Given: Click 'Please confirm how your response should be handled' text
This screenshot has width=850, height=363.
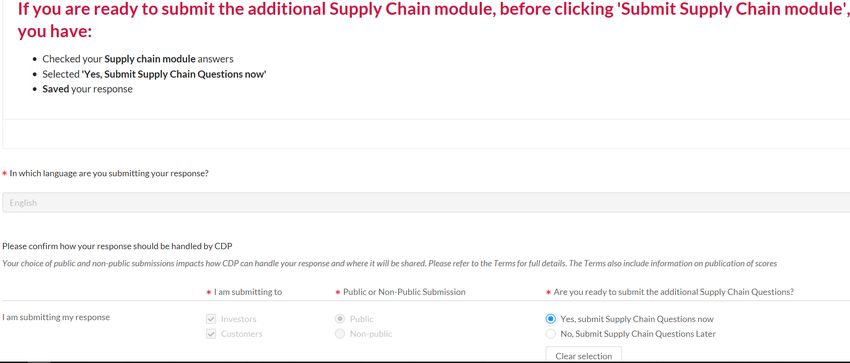Looking at the screenshot, I should pos(117,246).
